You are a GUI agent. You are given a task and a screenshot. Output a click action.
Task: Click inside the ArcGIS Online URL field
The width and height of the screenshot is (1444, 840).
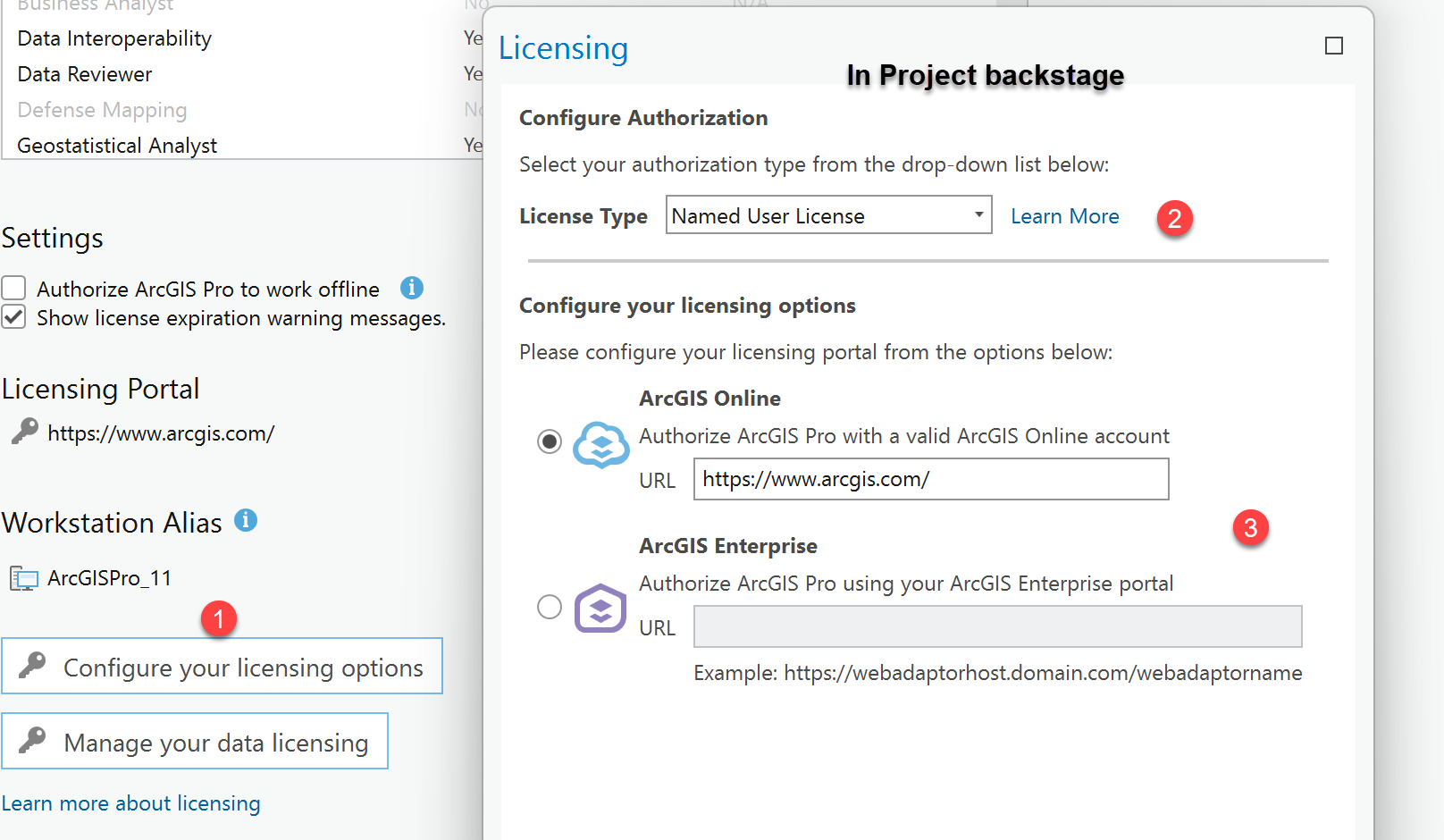tap(930, 479)
